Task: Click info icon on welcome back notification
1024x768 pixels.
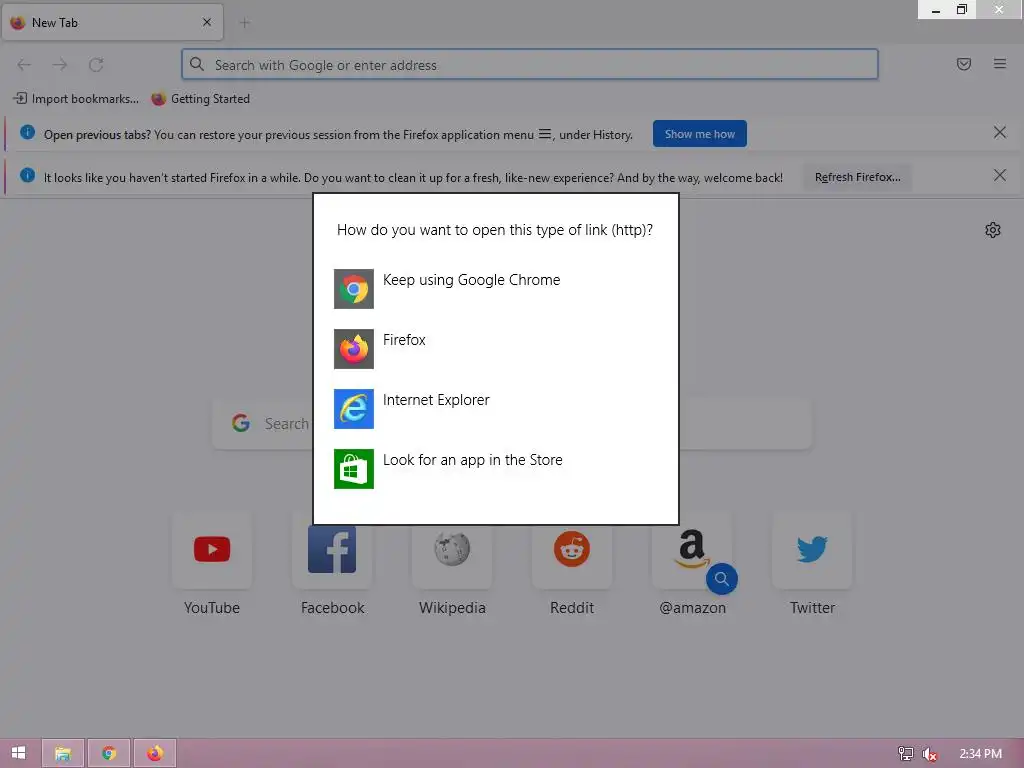Action: 27,175
